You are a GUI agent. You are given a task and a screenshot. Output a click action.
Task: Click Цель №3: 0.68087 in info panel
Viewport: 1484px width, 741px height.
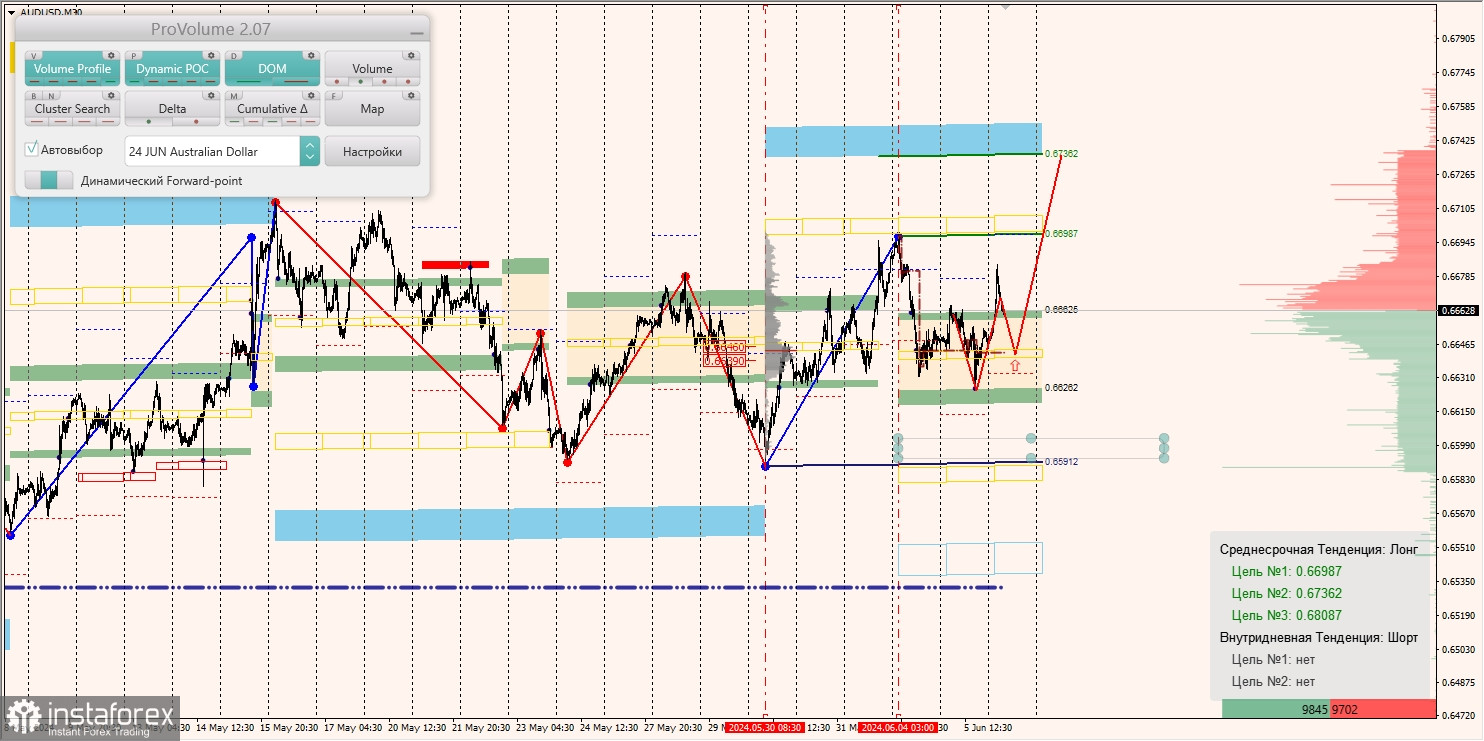coord(1287,615)
